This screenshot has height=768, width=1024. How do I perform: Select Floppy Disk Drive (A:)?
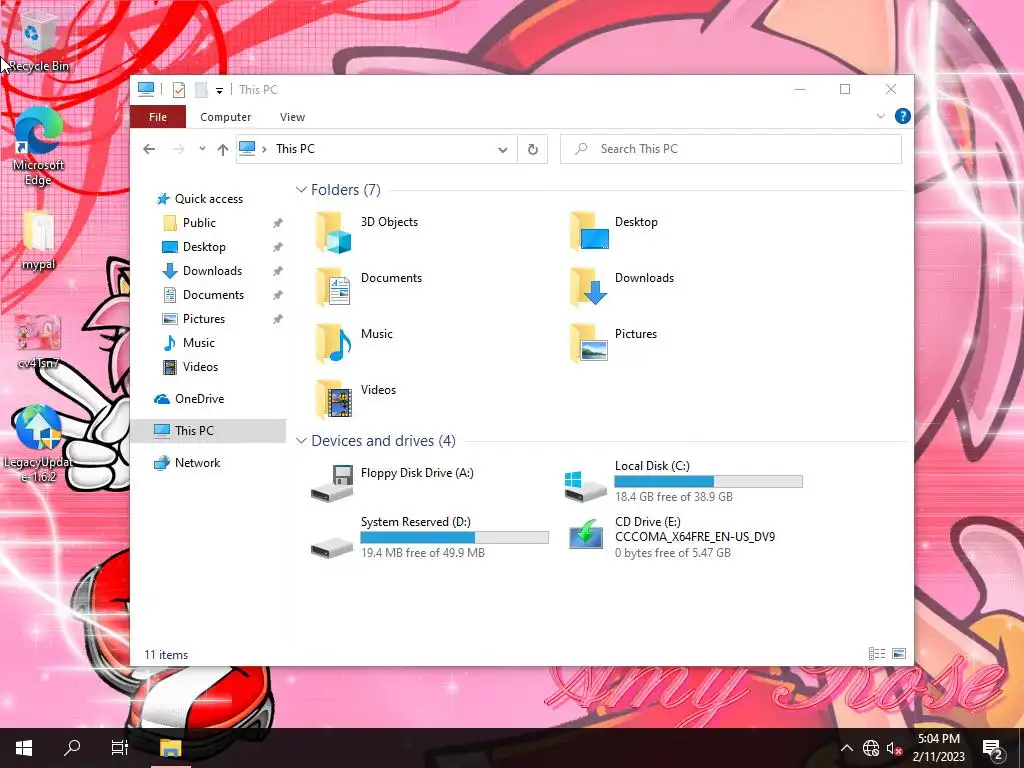392,483
